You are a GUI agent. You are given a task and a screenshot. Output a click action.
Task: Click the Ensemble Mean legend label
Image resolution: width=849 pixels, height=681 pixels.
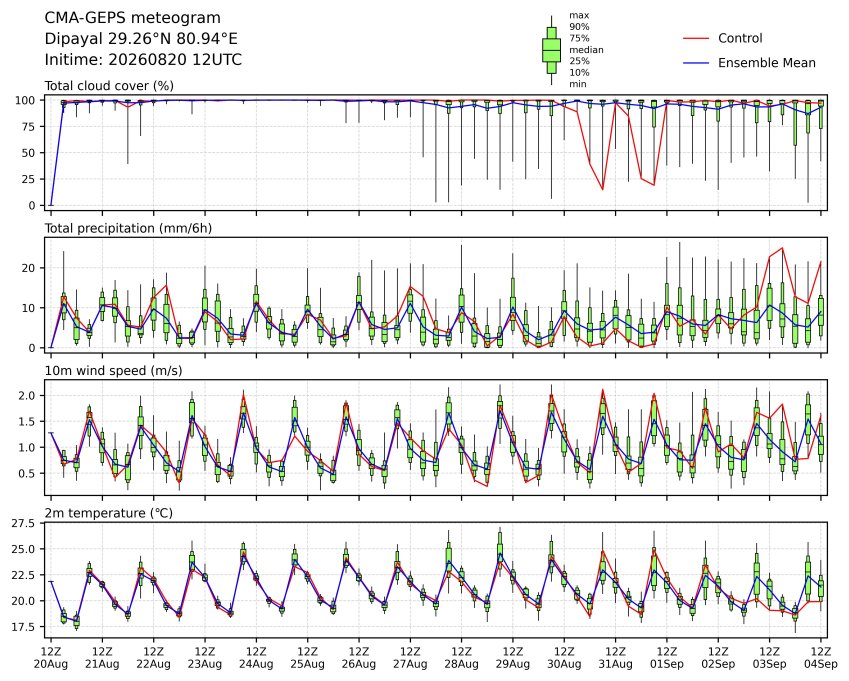tap(767, 63)
